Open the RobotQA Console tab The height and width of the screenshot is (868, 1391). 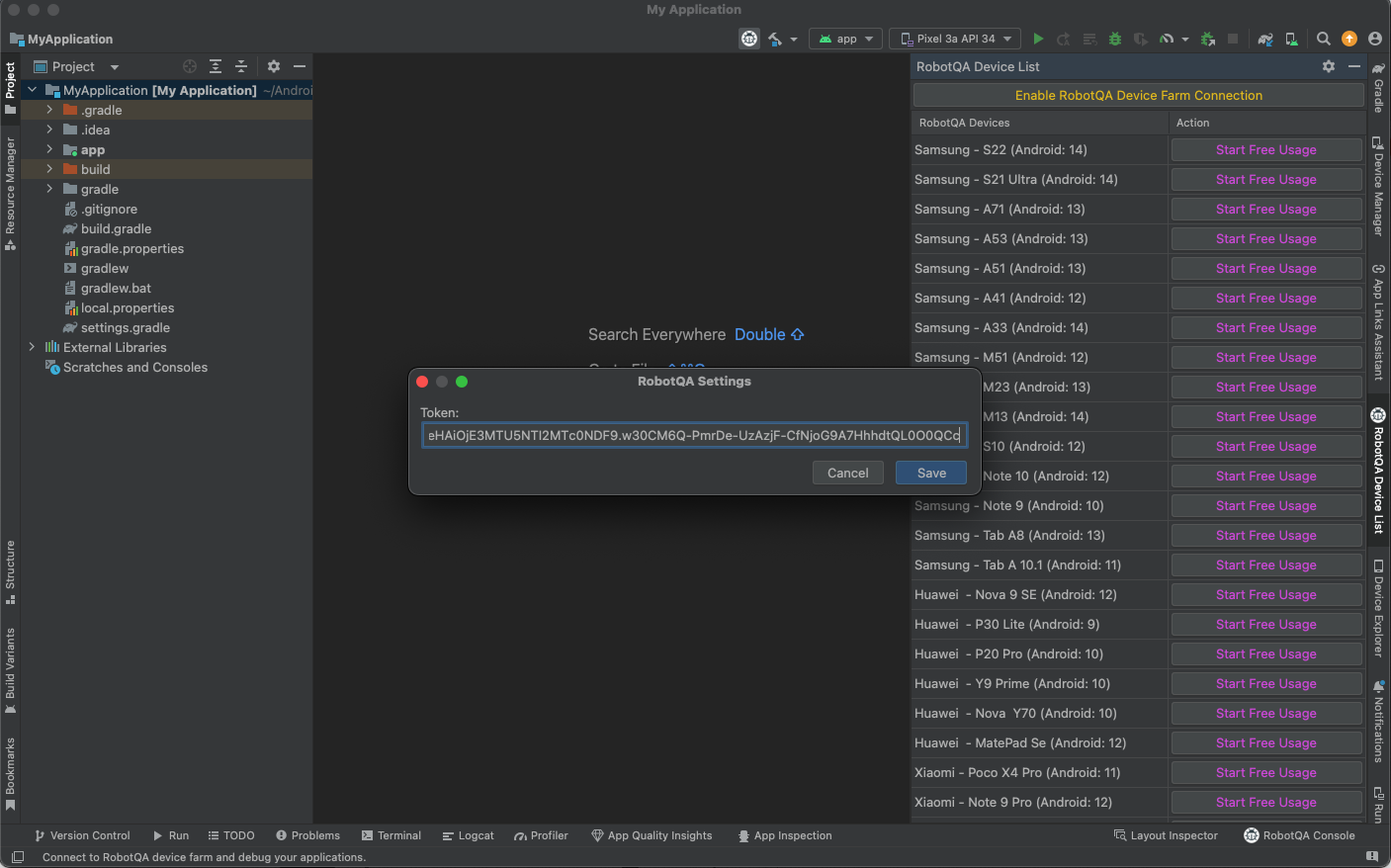[x=1299, y=835]
